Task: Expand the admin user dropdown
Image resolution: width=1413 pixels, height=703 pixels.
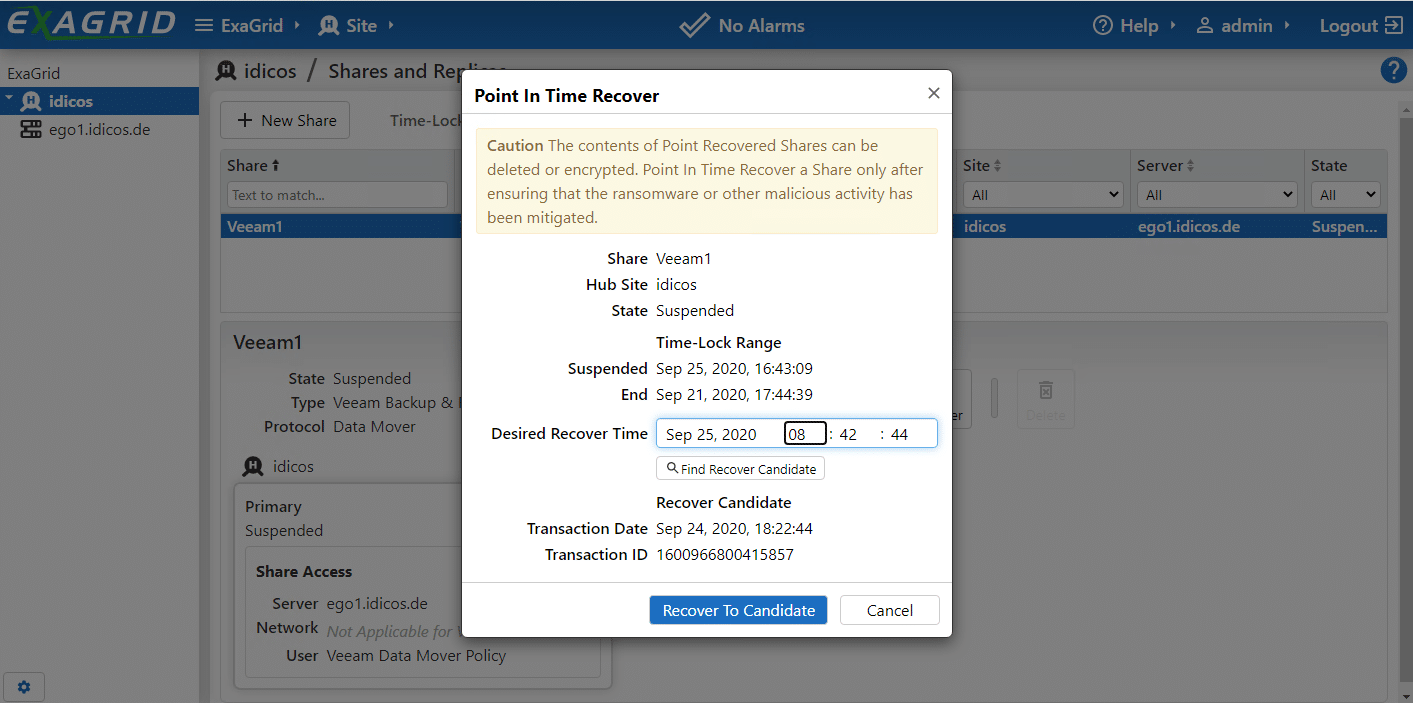Action: tap(1244, 26)
